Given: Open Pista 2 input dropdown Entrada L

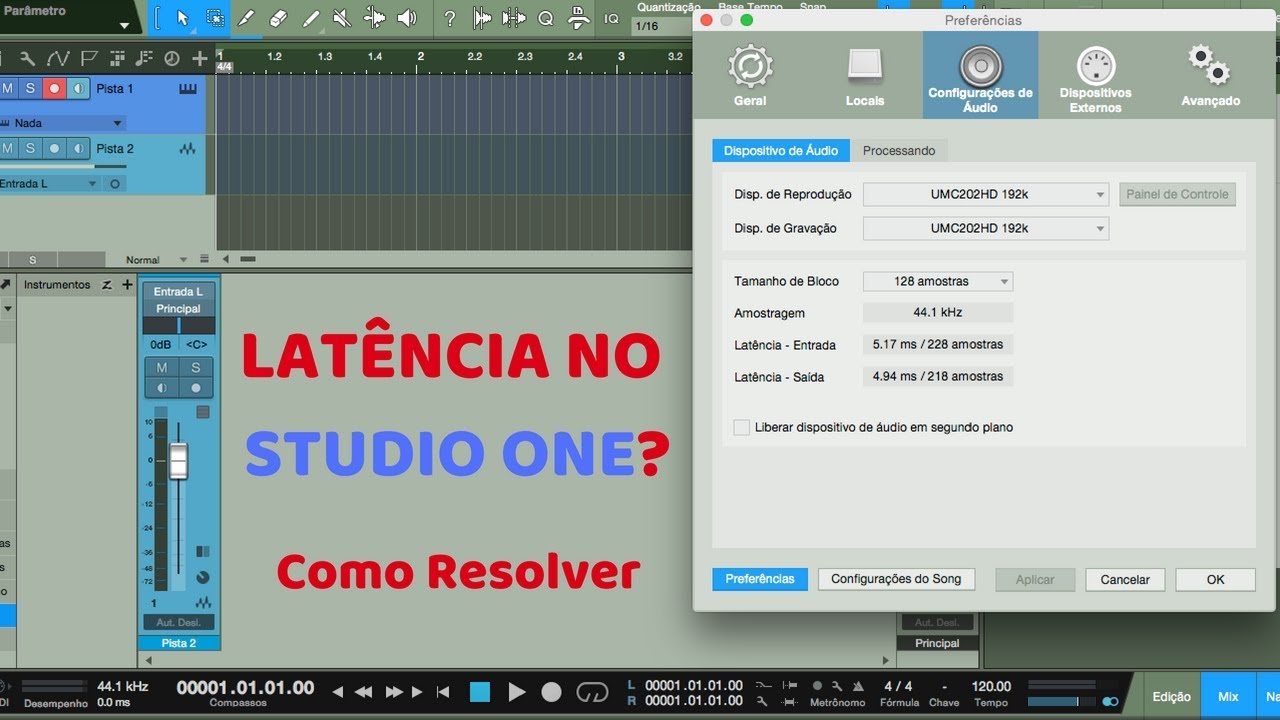Looking at the screenshot, I should [50, 184].
